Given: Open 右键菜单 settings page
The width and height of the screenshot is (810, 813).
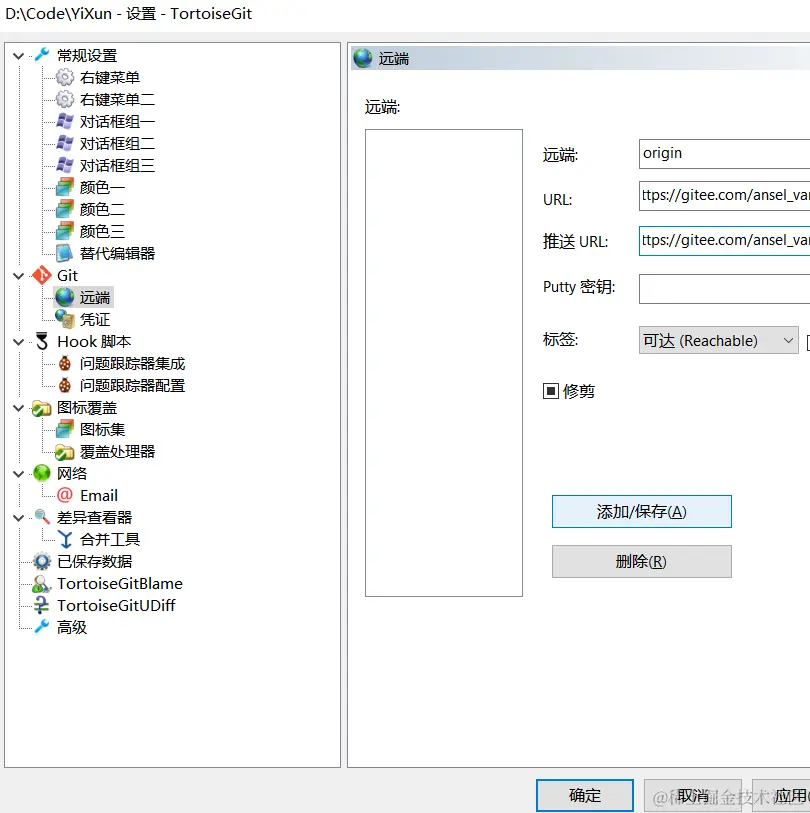Looking at the screenshot, I should (x=110, y=77).
